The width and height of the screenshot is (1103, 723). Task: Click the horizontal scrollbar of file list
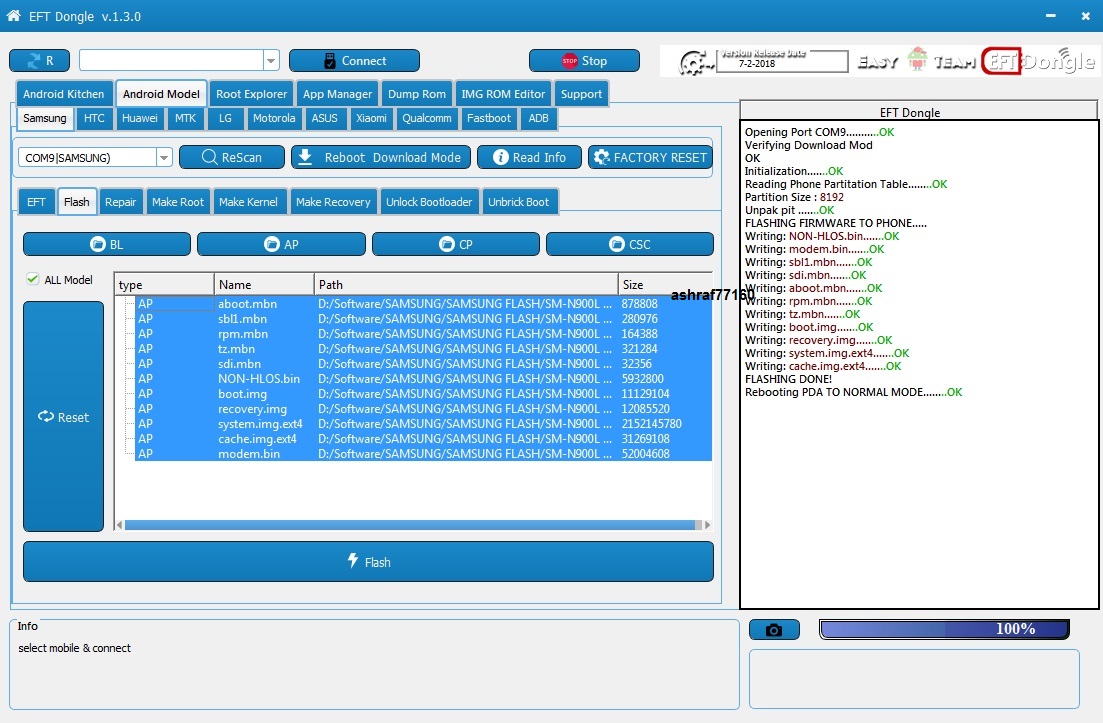pyautogui.click(x=409, y=525)
